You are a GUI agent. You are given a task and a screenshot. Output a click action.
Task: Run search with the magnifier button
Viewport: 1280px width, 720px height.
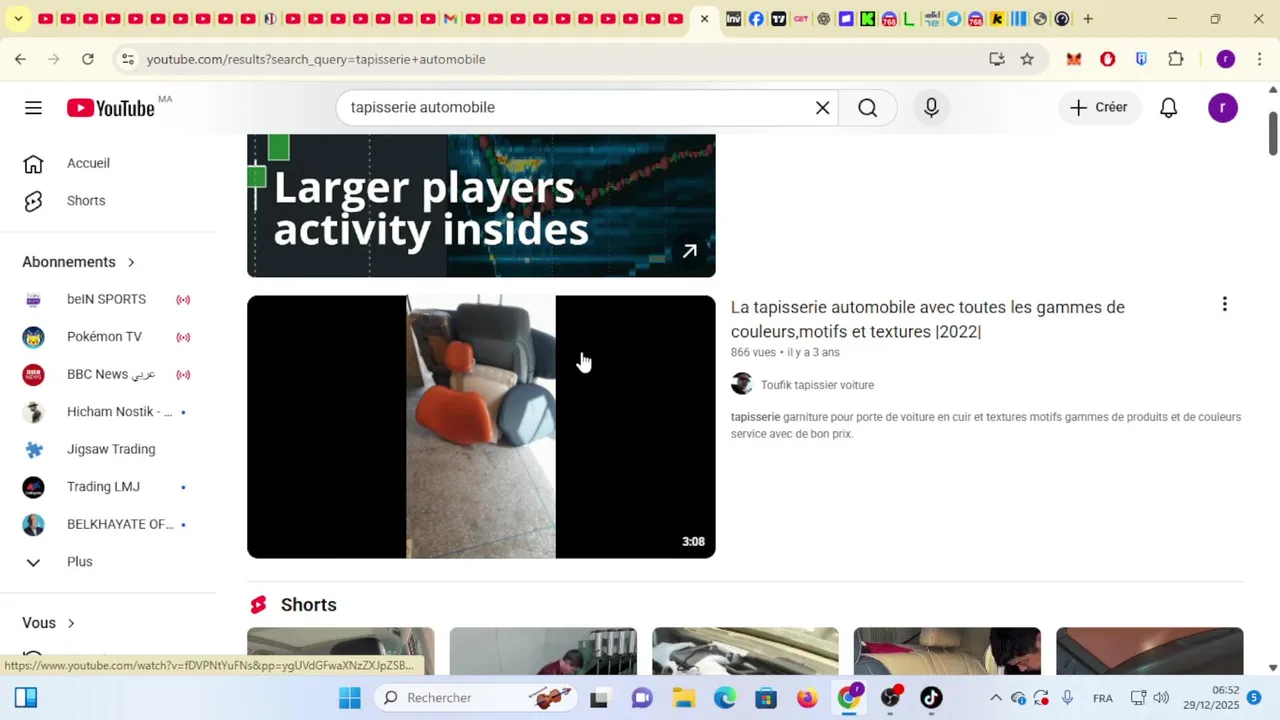tap(867, 108)
